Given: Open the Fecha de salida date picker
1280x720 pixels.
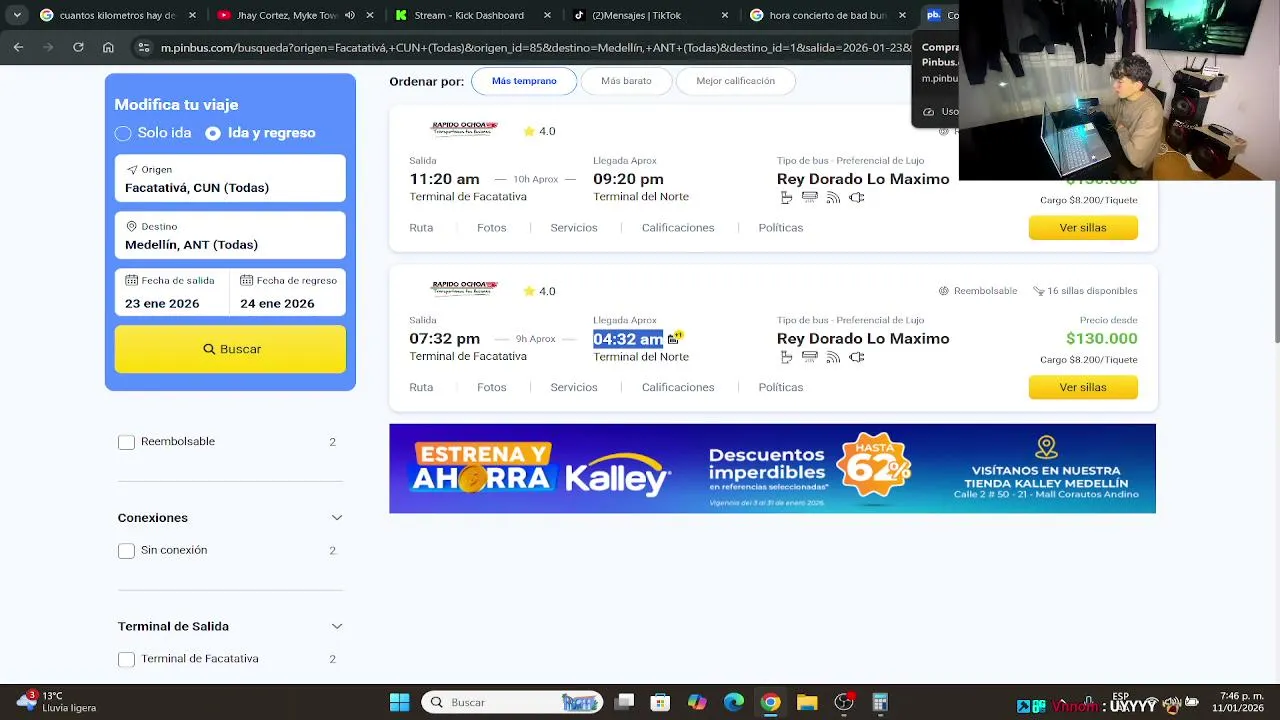Looking at the screenshot, I should pyautogui.click(x=172, y=292).
